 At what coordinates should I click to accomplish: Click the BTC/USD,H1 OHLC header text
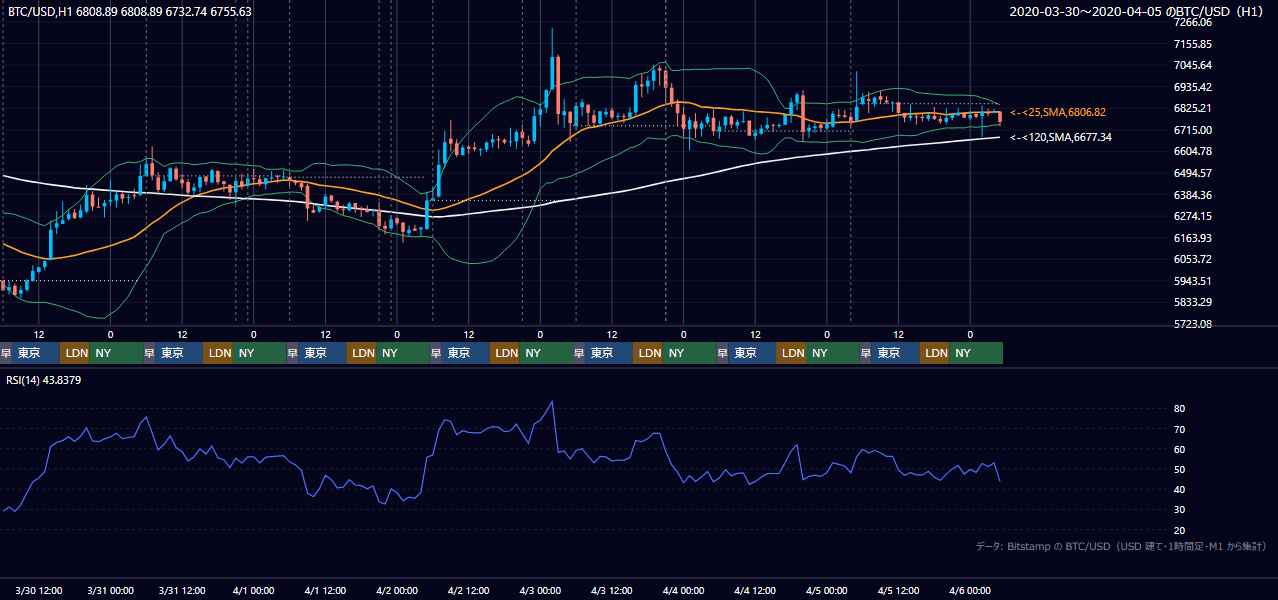click(x=129, y=11)
